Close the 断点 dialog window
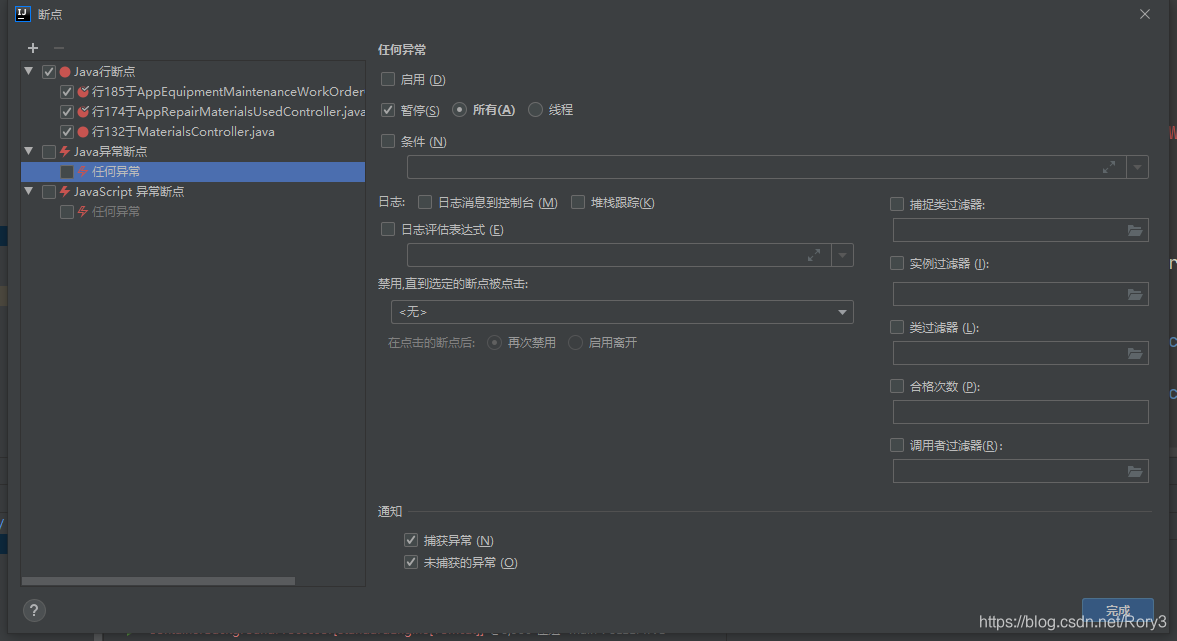The height and width of the screenshot is (641, 1177). [1145, 14]
